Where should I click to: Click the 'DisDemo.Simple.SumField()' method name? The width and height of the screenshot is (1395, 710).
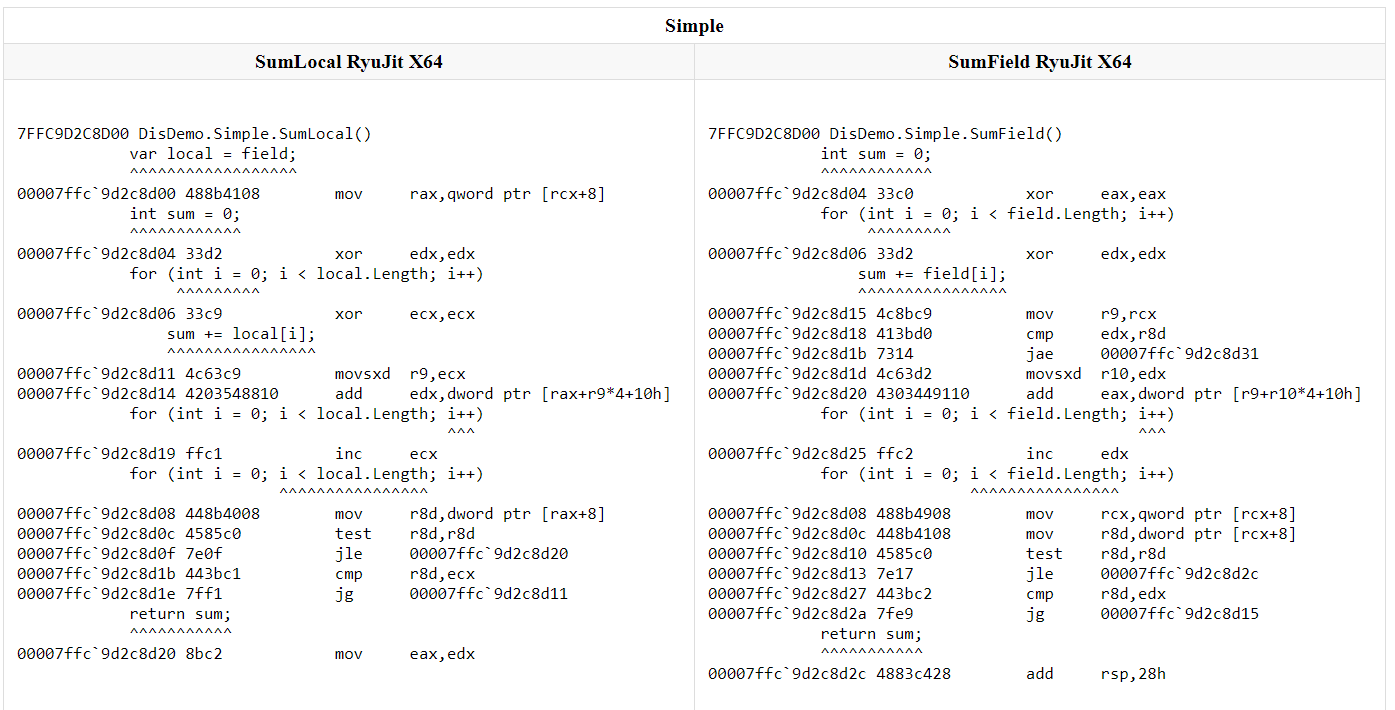[x=946, y=134]
